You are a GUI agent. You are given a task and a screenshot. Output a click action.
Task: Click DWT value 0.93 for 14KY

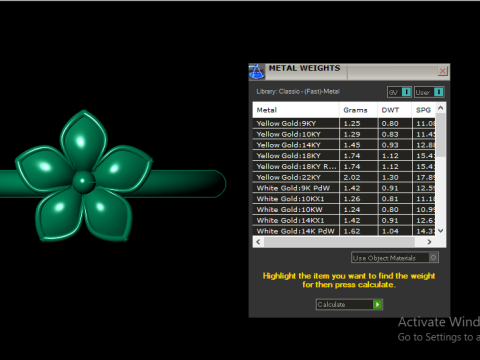390,145
